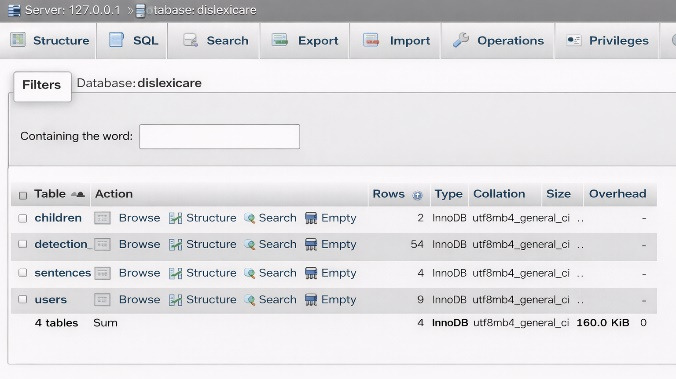Click Database: dislexicare breadcrumb link

(x=202, y=10)
